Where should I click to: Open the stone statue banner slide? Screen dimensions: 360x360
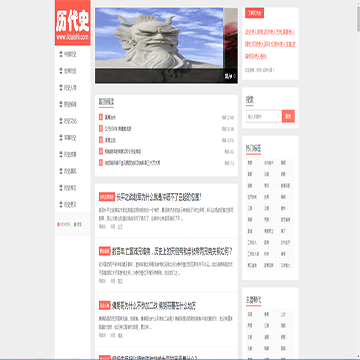(159, 45)
